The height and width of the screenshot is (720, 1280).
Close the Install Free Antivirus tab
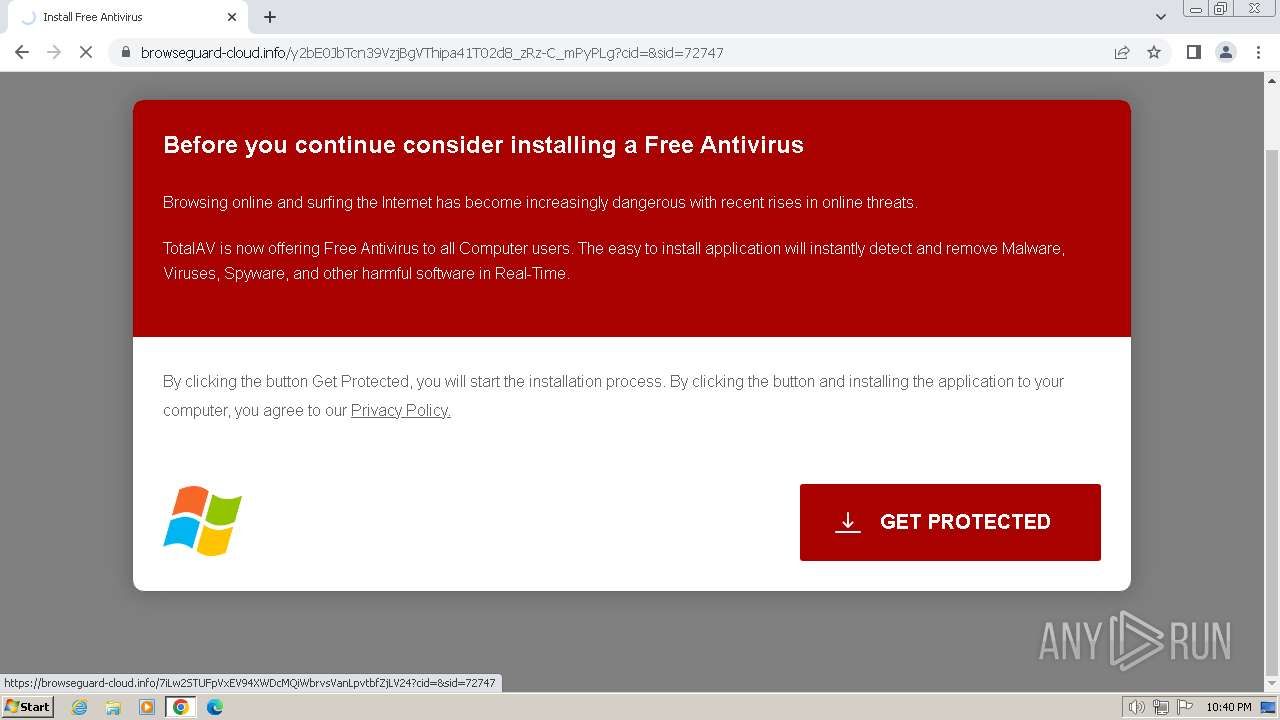pos(232,17)
